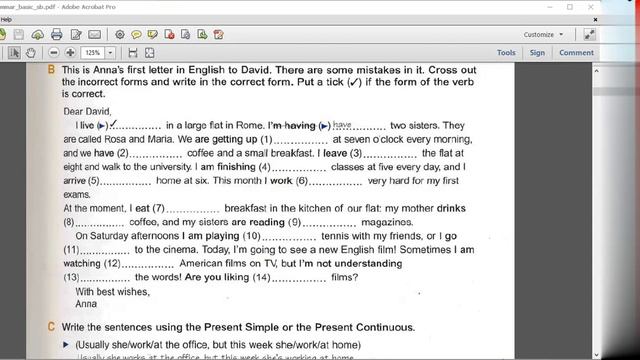The width and height of the screenshot is (640, 360).
Task: Click the text "Dear David,"
Action: coord(87,111)
